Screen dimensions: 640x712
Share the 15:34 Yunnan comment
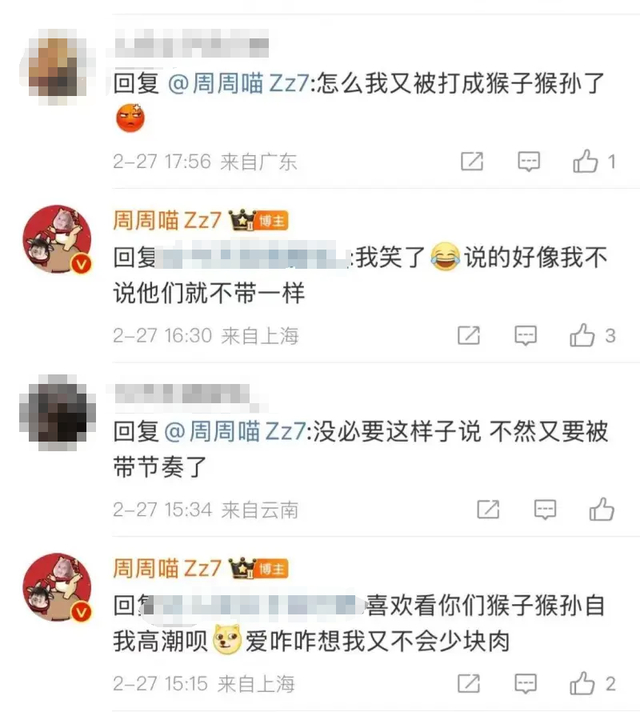click(x=488, y=509)
